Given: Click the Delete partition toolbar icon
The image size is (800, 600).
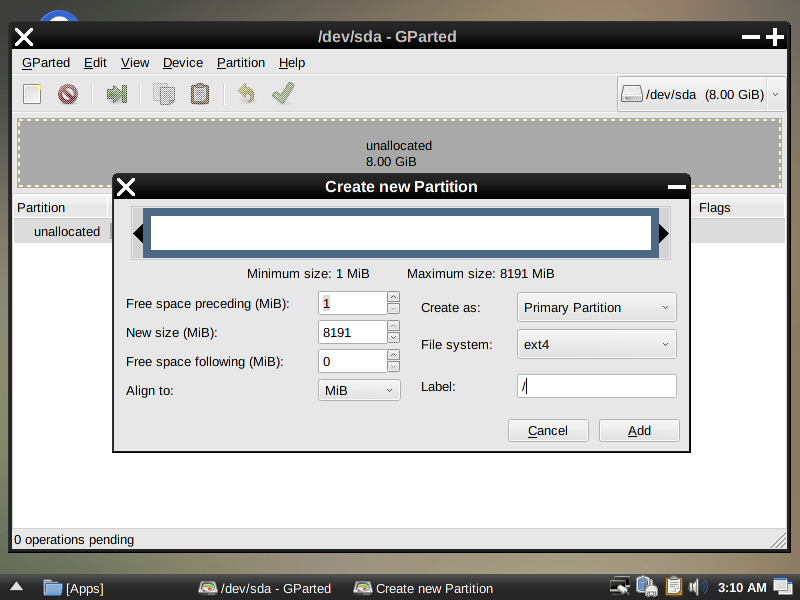Looking at the screenshot, I should pos(68,94).
